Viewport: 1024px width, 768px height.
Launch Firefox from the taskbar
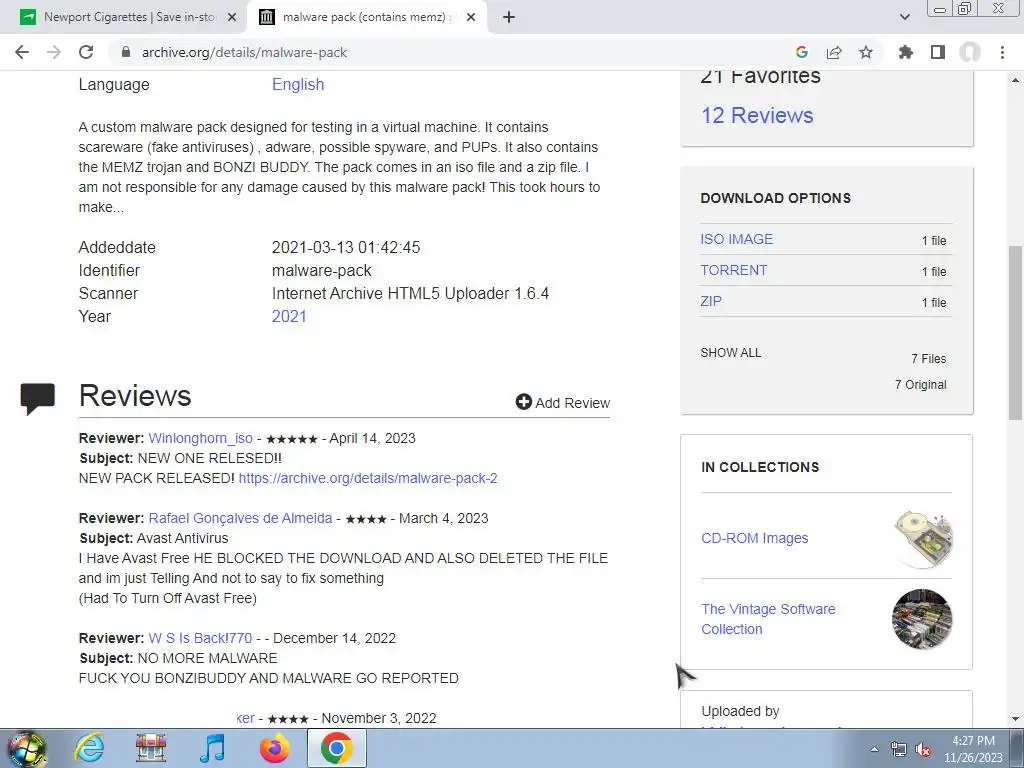click(274, 748)
